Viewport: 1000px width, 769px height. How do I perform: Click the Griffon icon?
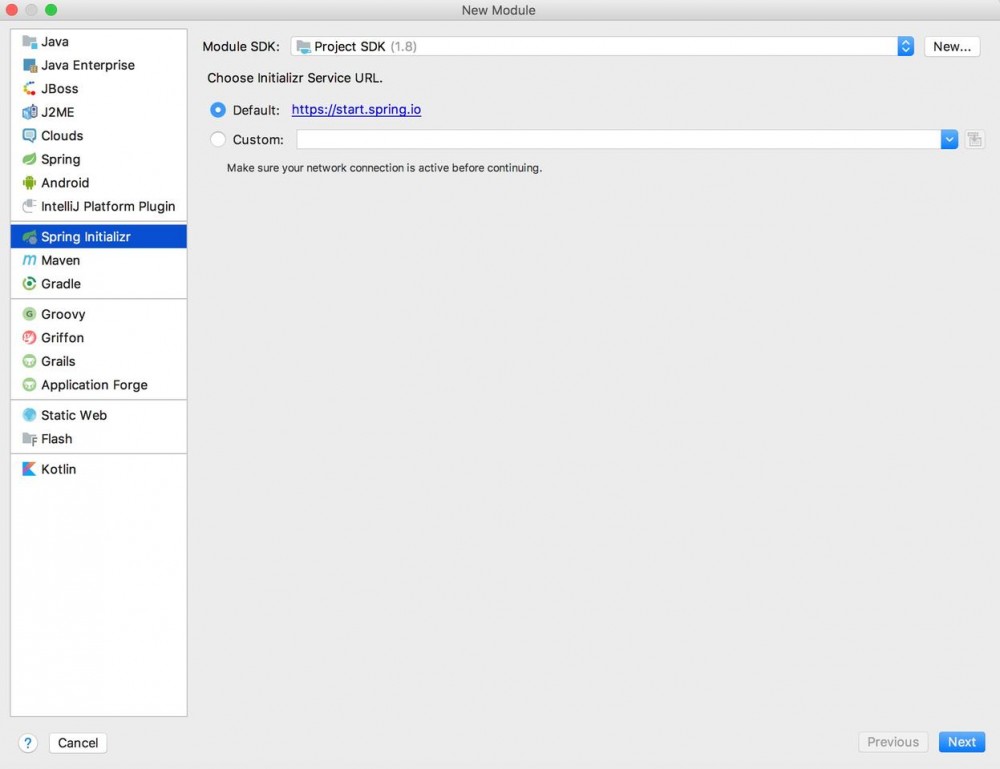click(29, 338)
